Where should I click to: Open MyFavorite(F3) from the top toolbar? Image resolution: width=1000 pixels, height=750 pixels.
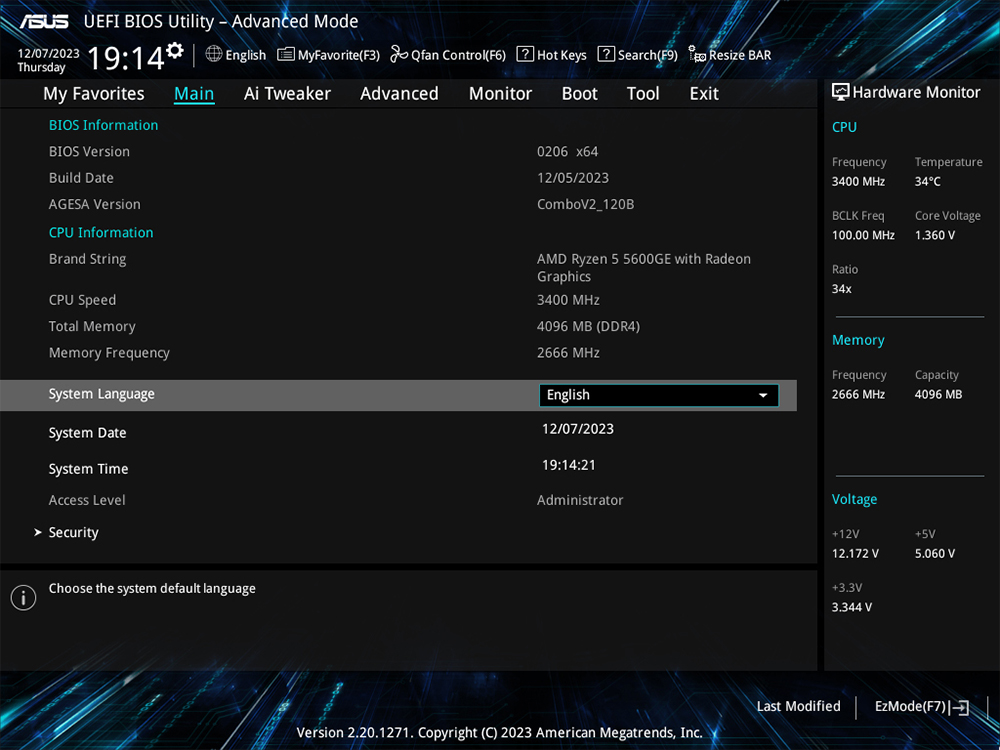(x=329, y=55)
